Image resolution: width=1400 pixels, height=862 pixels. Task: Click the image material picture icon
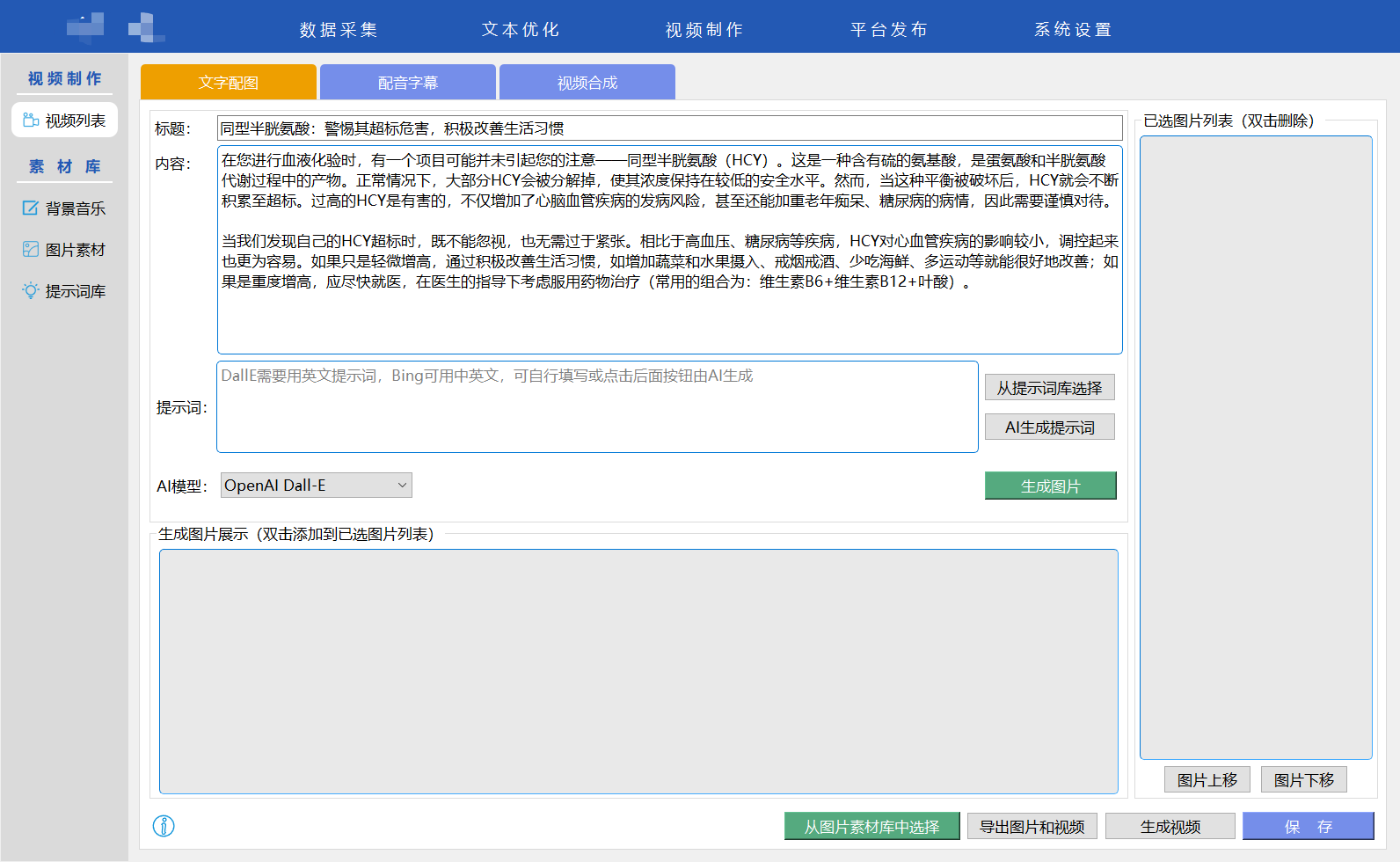(x=31, y=250)
